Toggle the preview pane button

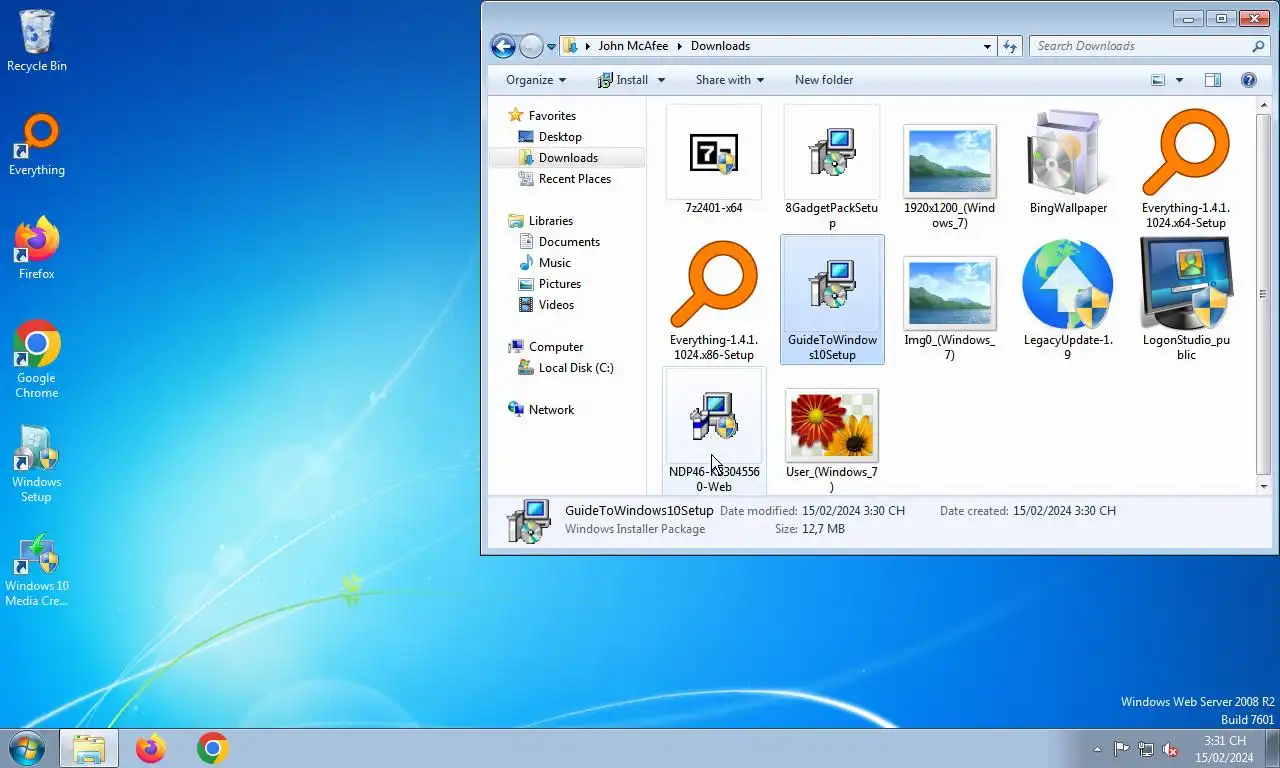point(1213,80)
